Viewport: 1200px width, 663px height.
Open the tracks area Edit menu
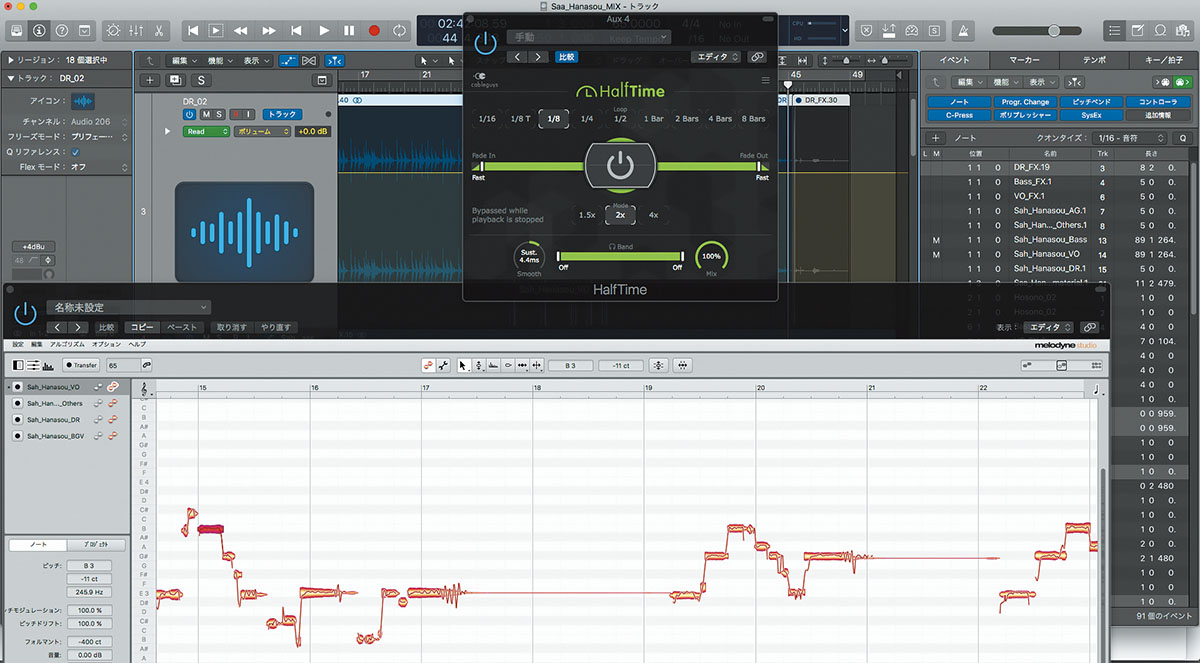click(182, 61)
